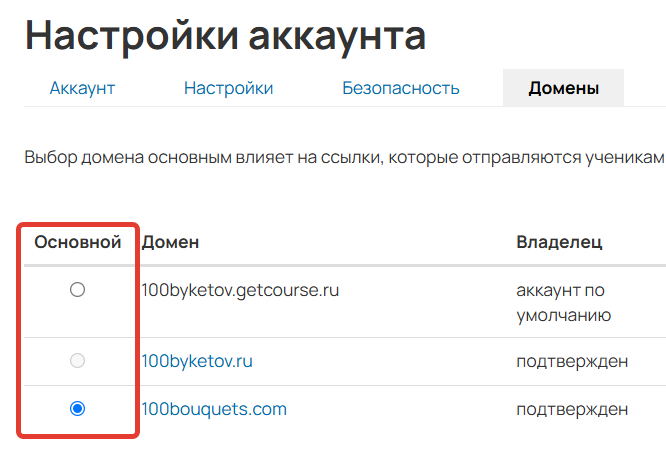
Task: Choose 100bouquets.com main domain radio
Action: click(x=77, y=408)
